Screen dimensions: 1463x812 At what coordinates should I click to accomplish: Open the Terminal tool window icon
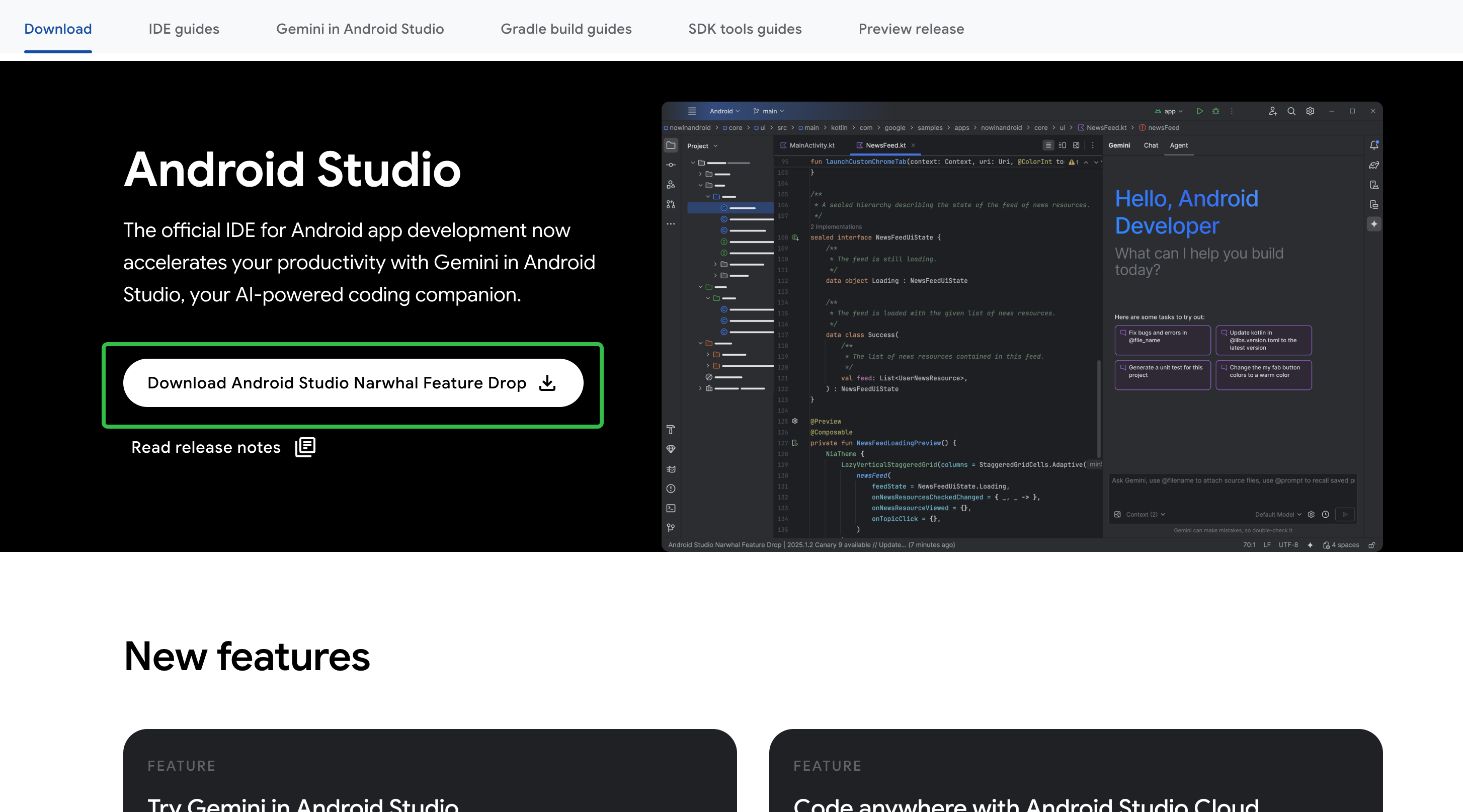pyautogui.click(x=671, y=508)
